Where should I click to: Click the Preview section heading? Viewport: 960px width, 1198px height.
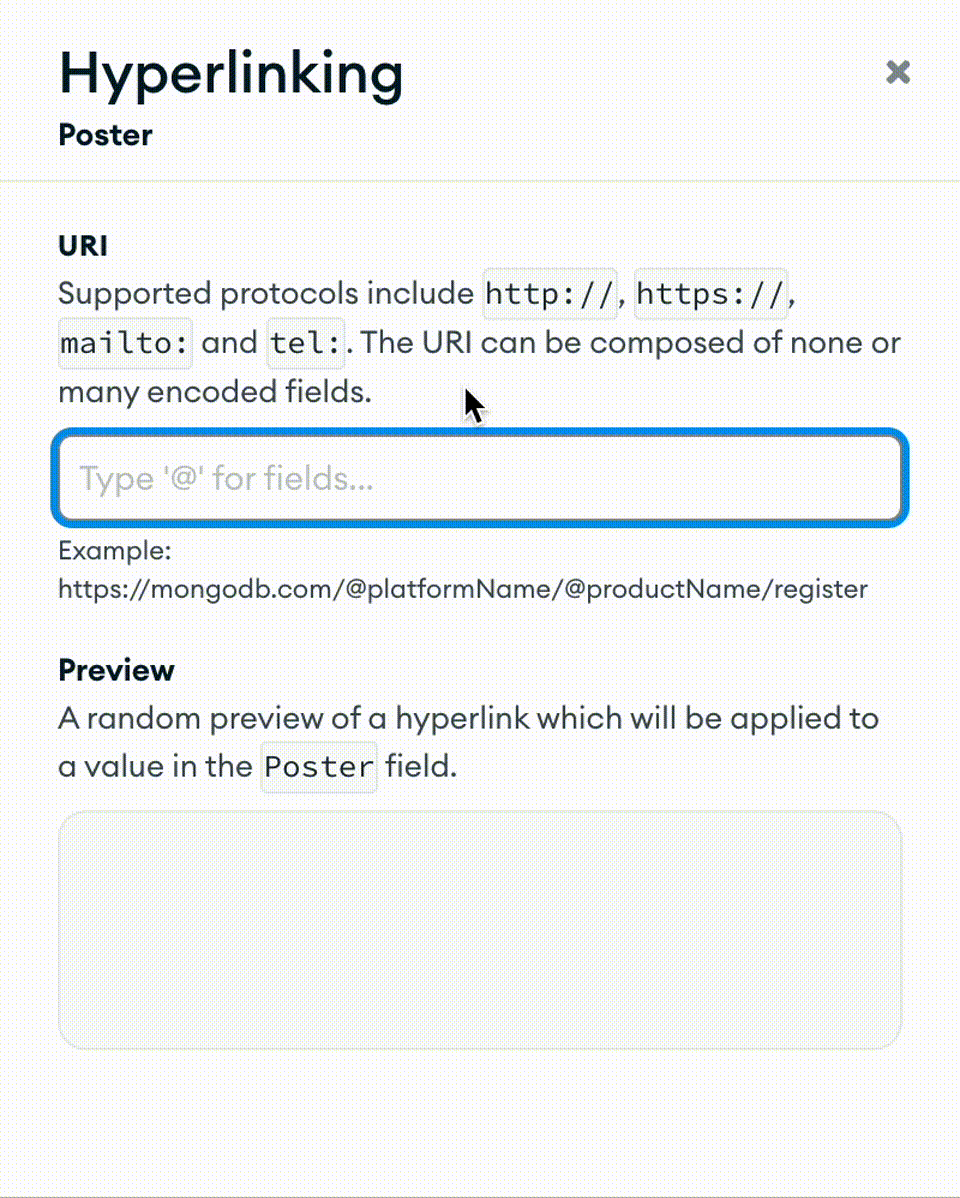click(x=116, y=670)
